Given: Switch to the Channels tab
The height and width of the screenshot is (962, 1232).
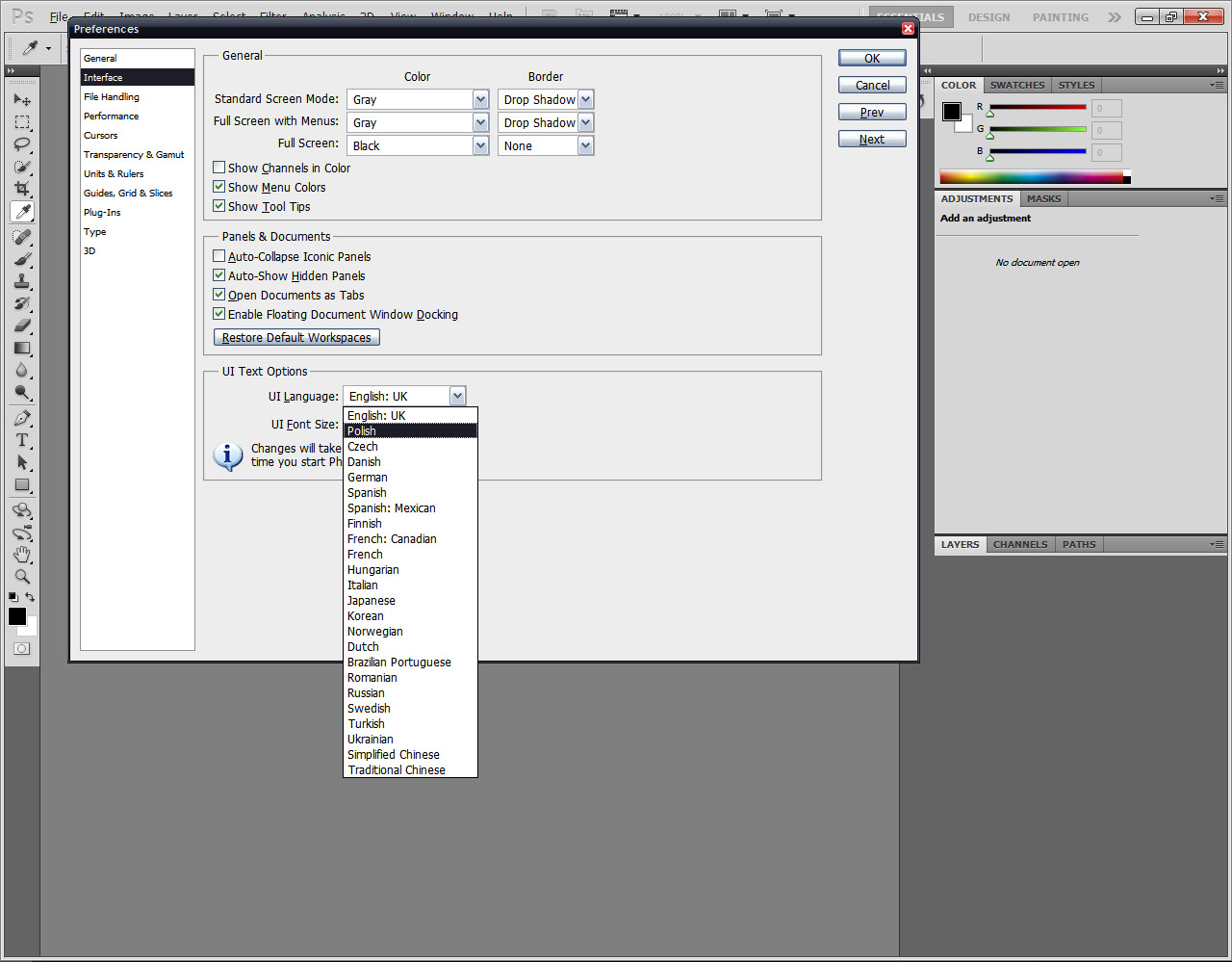Looking at the screenshot, I should coord(1020,544).
